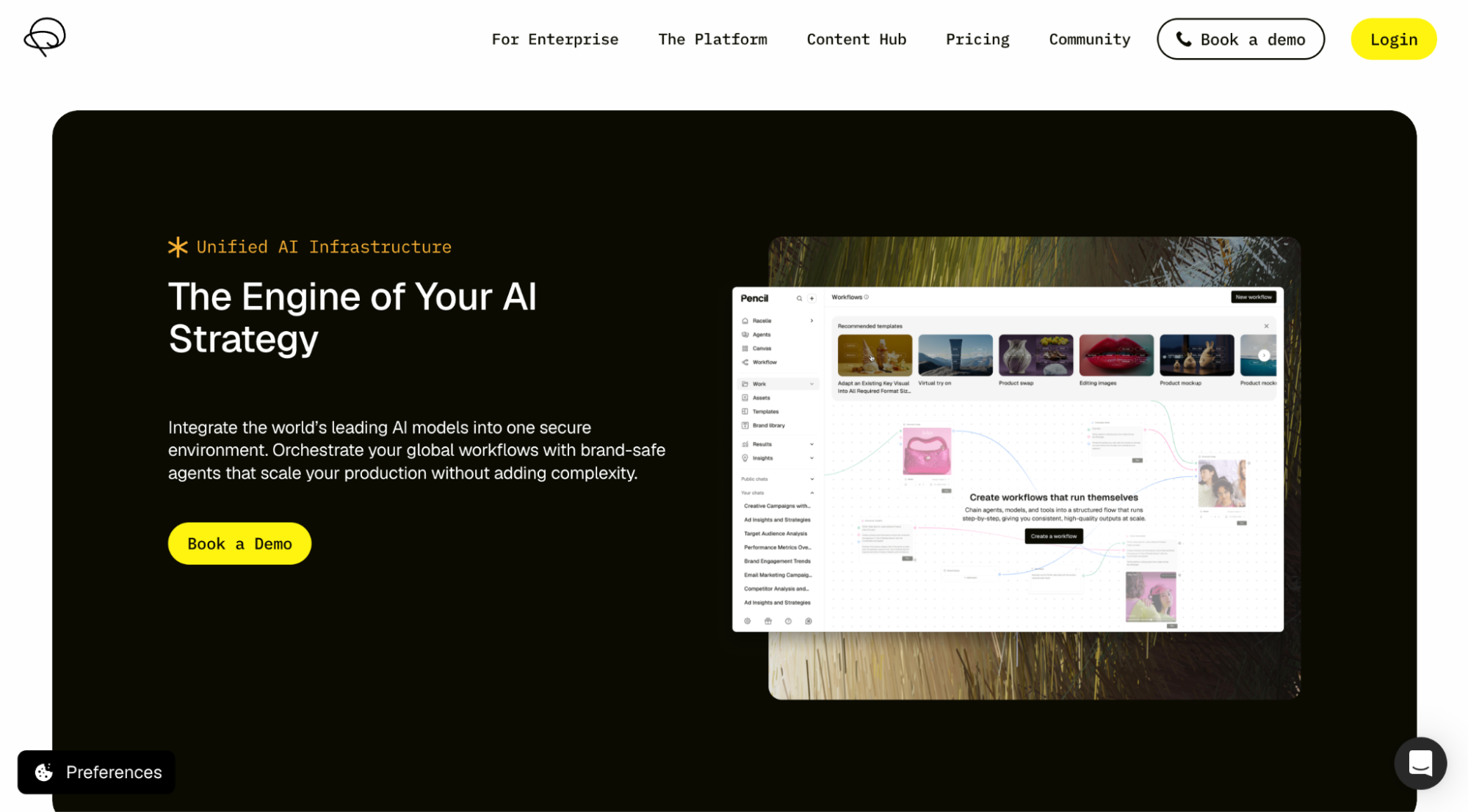Close the Recommended templates panel
The width and height of the screenshot is (1468, 812).
[x=1266, y=326]
